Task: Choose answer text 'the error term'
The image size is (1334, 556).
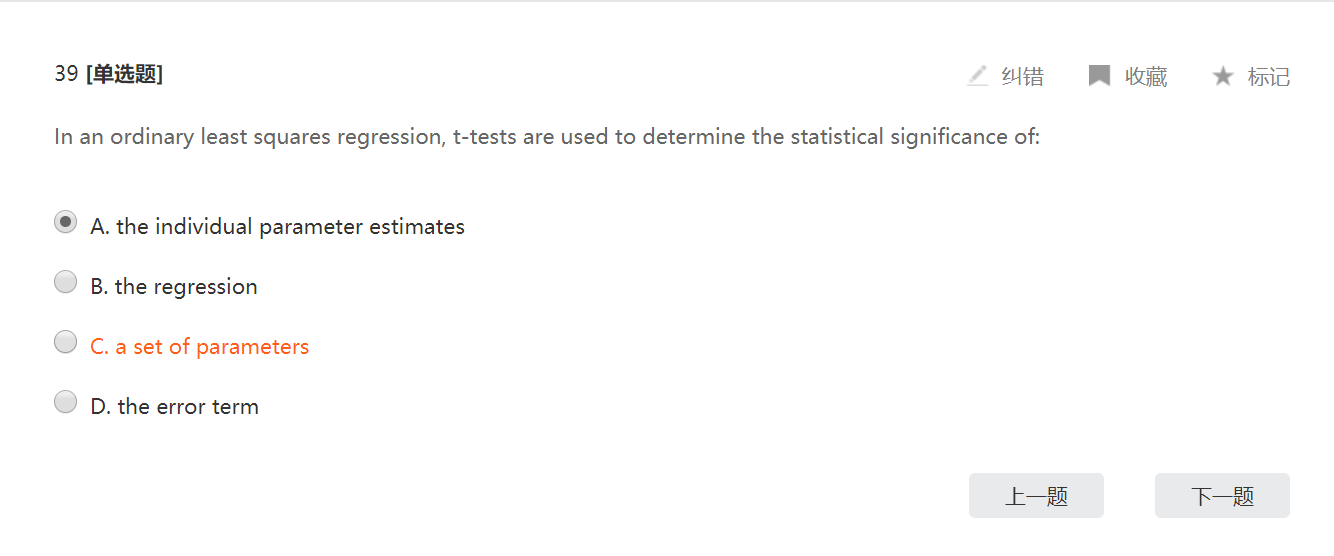Action: click(188, 407)
